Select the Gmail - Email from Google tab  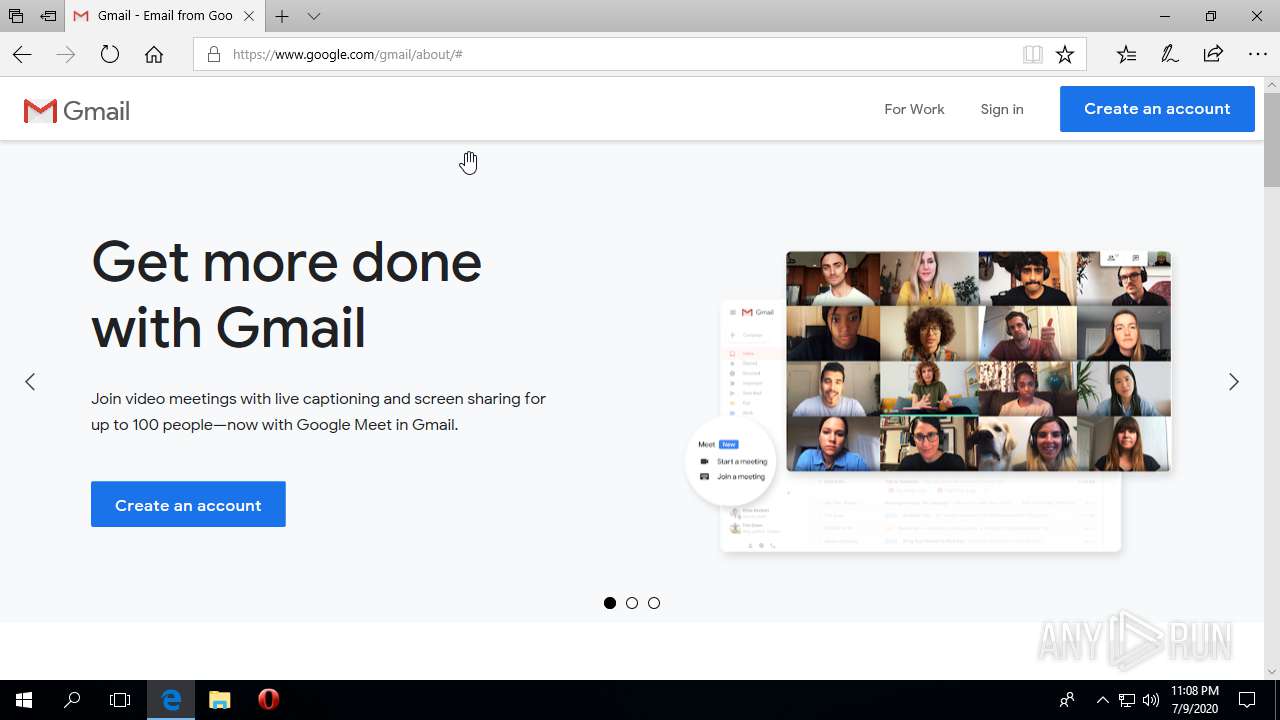165,16
